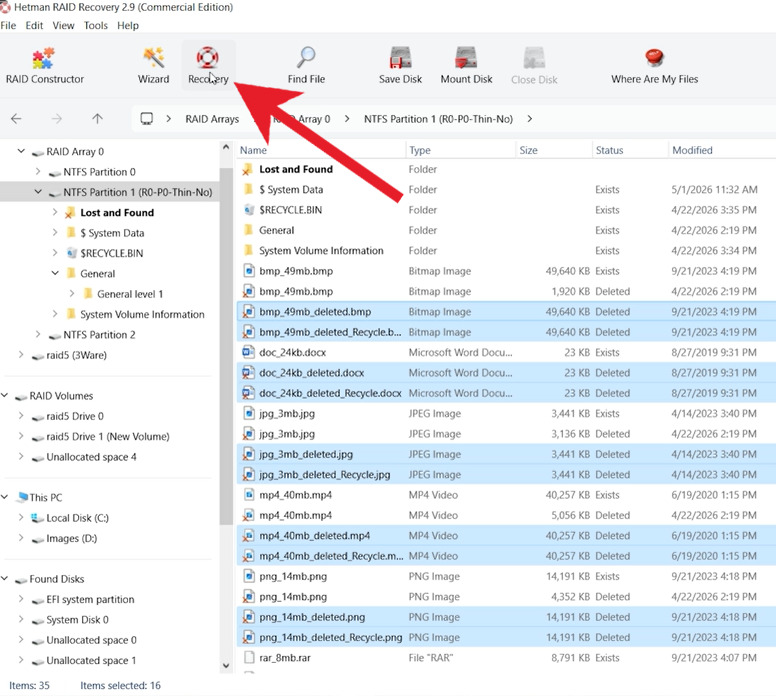The width and height of the screenshot is (776, 696).
Task: Click RAID Arrays breadcrumb
Action: tap(212, 119)
